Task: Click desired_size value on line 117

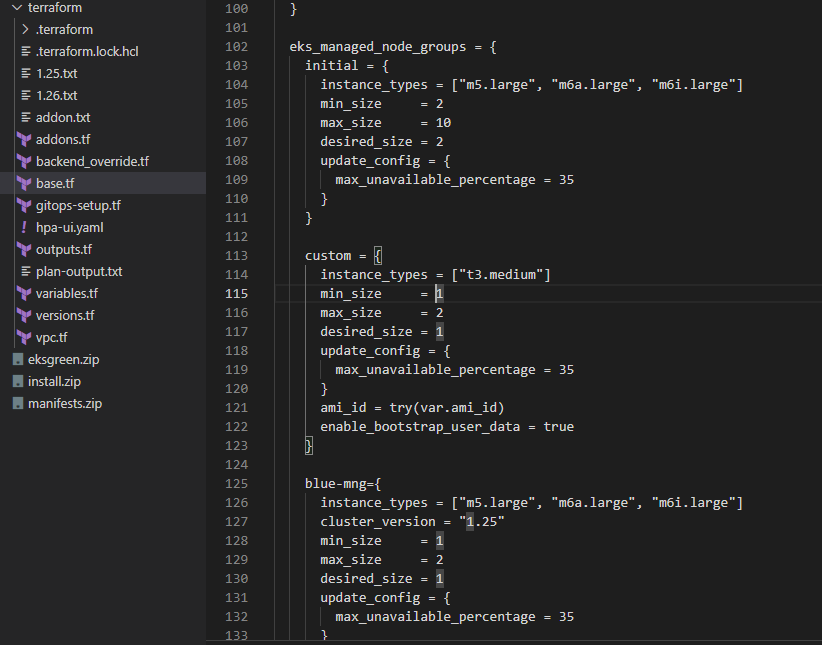Action: pos(439,332)
